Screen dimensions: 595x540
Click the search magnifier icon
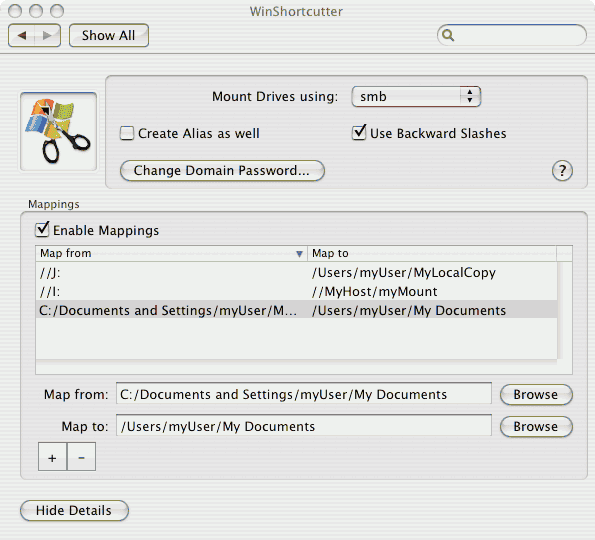448,35
